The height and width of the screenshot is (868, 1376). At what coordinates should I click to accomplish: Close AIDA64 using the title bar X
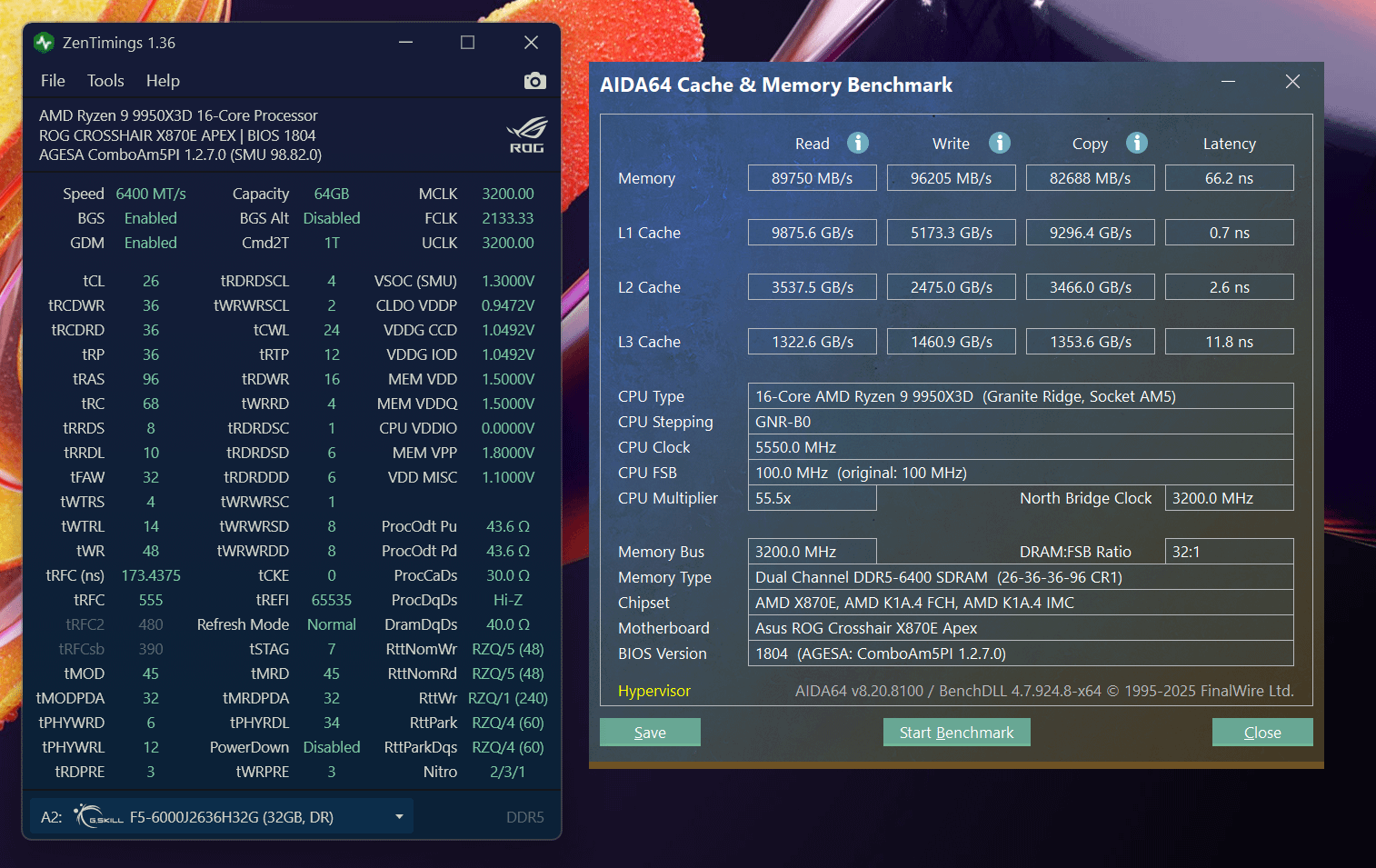click(x=1292, y=82)
